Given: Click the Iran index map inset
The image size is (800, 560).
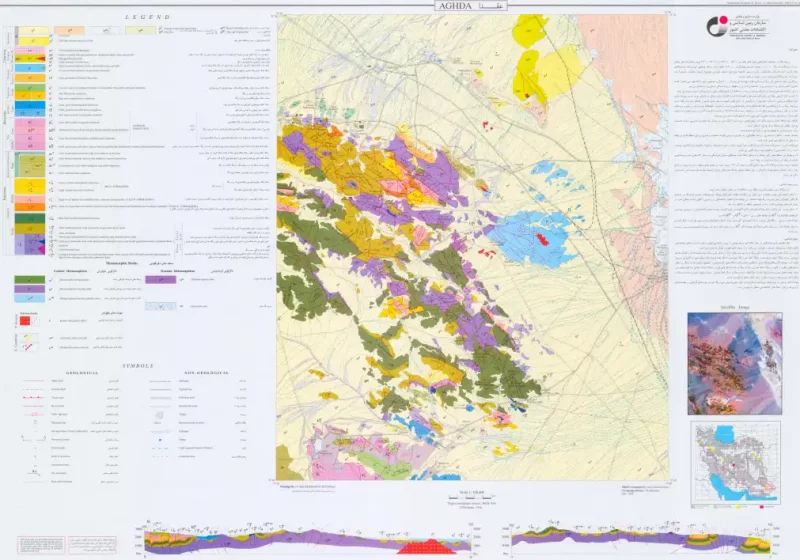Looking at the screenshot, I should point(735,463).
